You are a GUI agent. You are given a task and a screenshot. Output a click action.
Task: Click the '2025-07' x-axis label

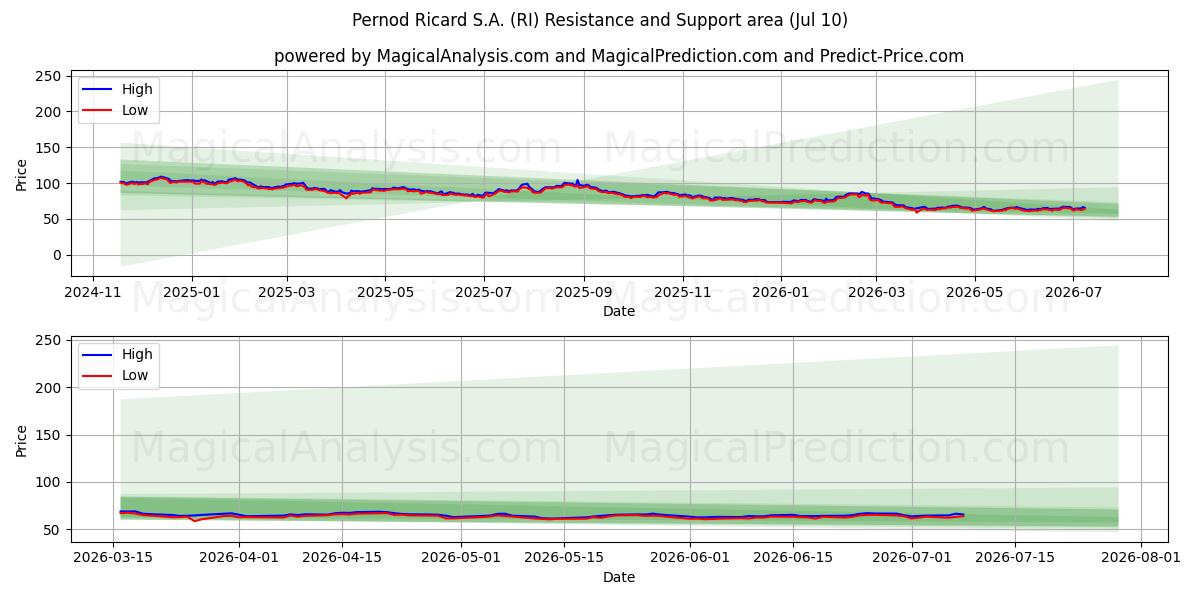pyautogui.click(x=484, y=293)
